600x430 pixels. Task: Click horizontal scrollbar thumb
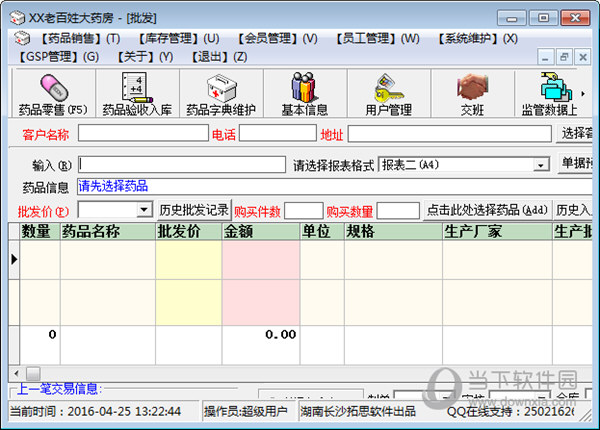tap(33, 373)
